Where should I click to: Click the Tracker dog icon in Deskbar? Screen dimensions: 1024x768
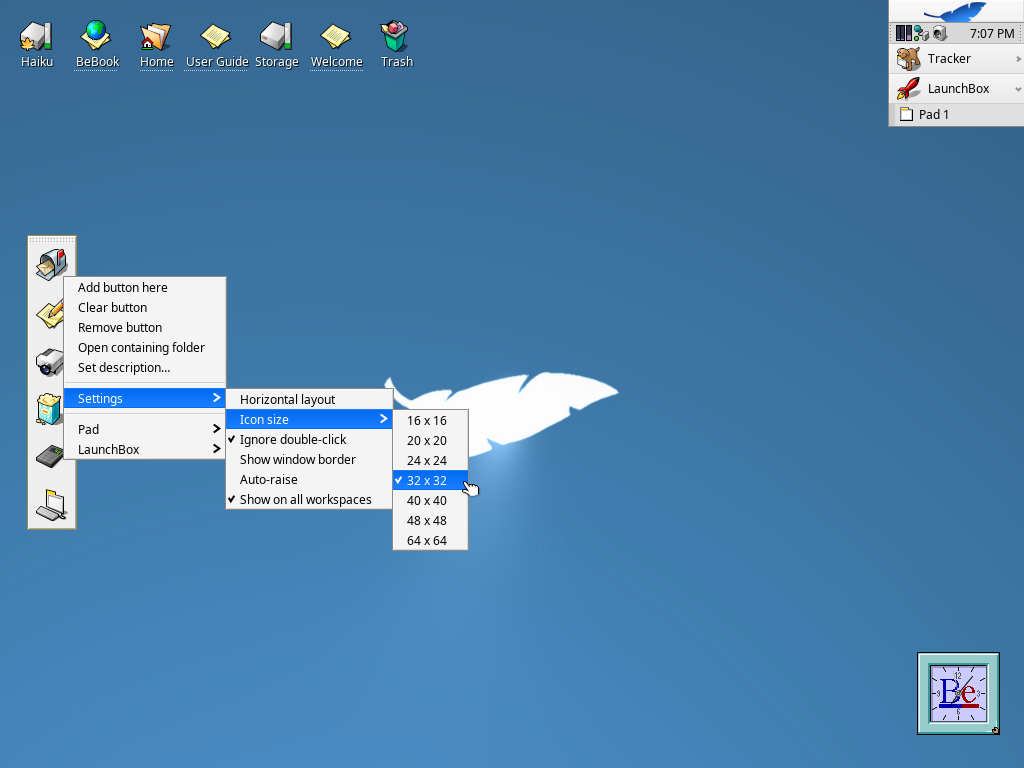pos(908,59)
